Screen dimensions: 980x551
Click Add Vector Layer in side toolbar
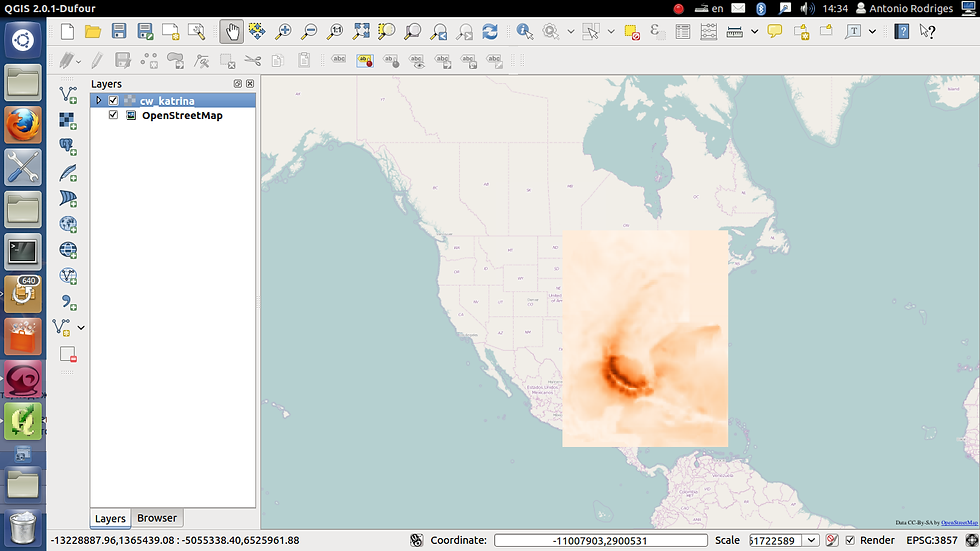pos(68,94)
